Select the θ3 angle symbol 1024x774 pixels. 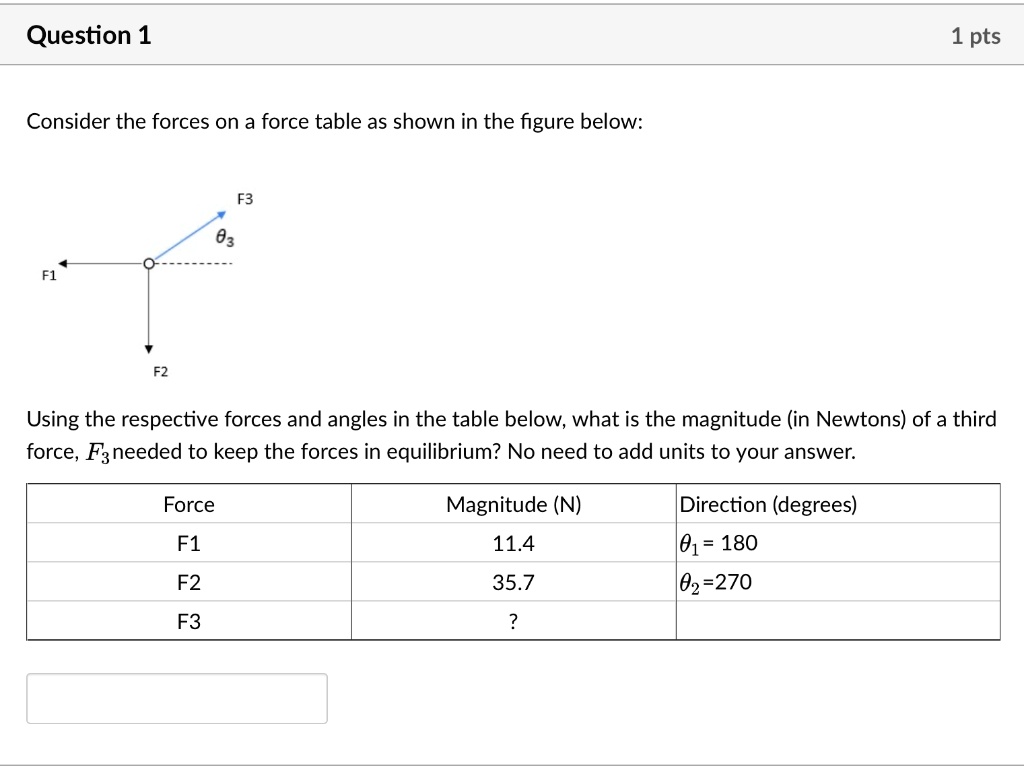coord(224,238)
